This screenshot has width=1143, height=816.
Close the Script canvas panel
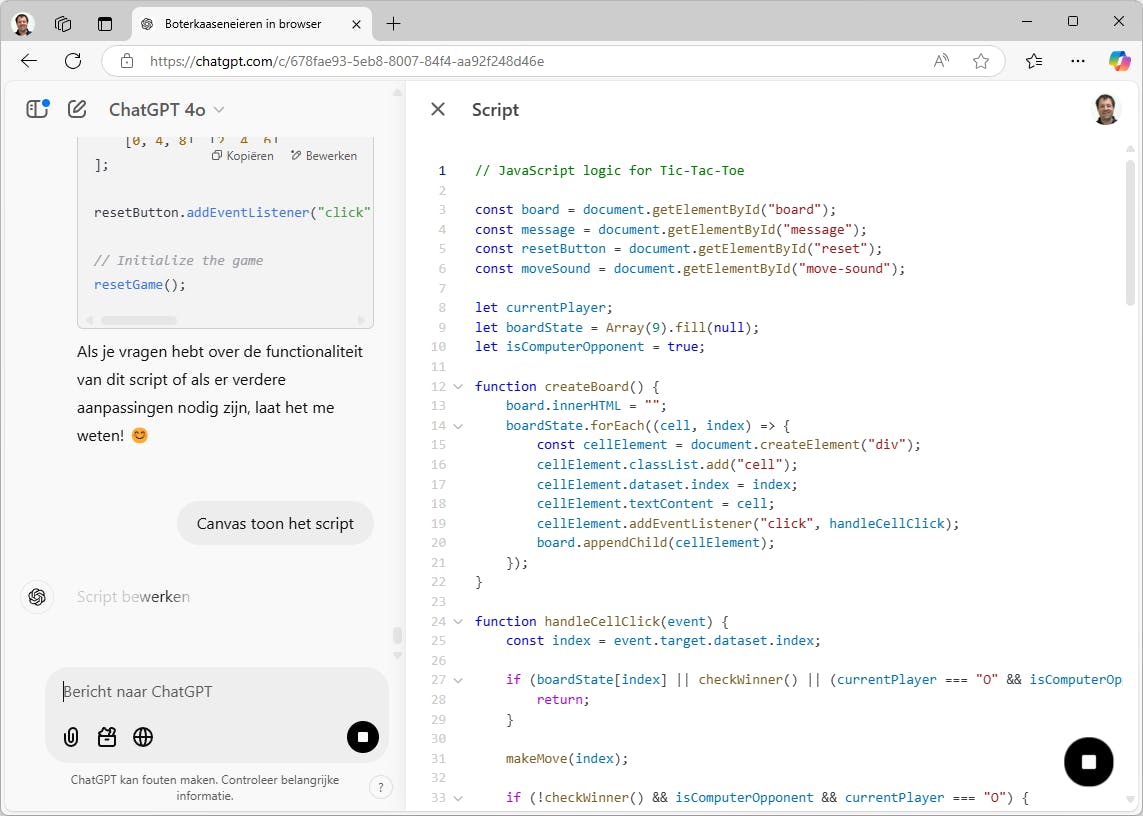[438, 109]
